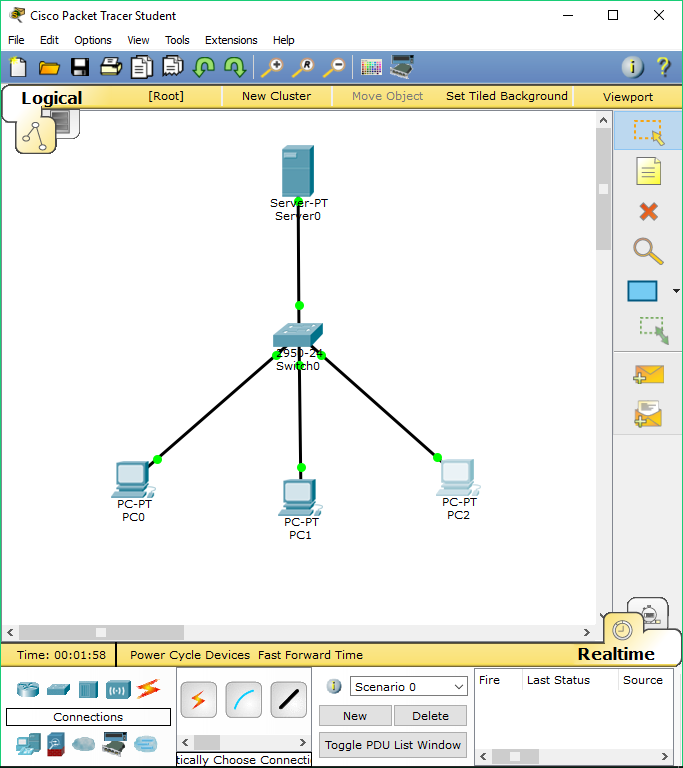The height and width of the screenshot is (768, 683).
Task: Select the Custom Made Devices category
Action: point(114,744)
